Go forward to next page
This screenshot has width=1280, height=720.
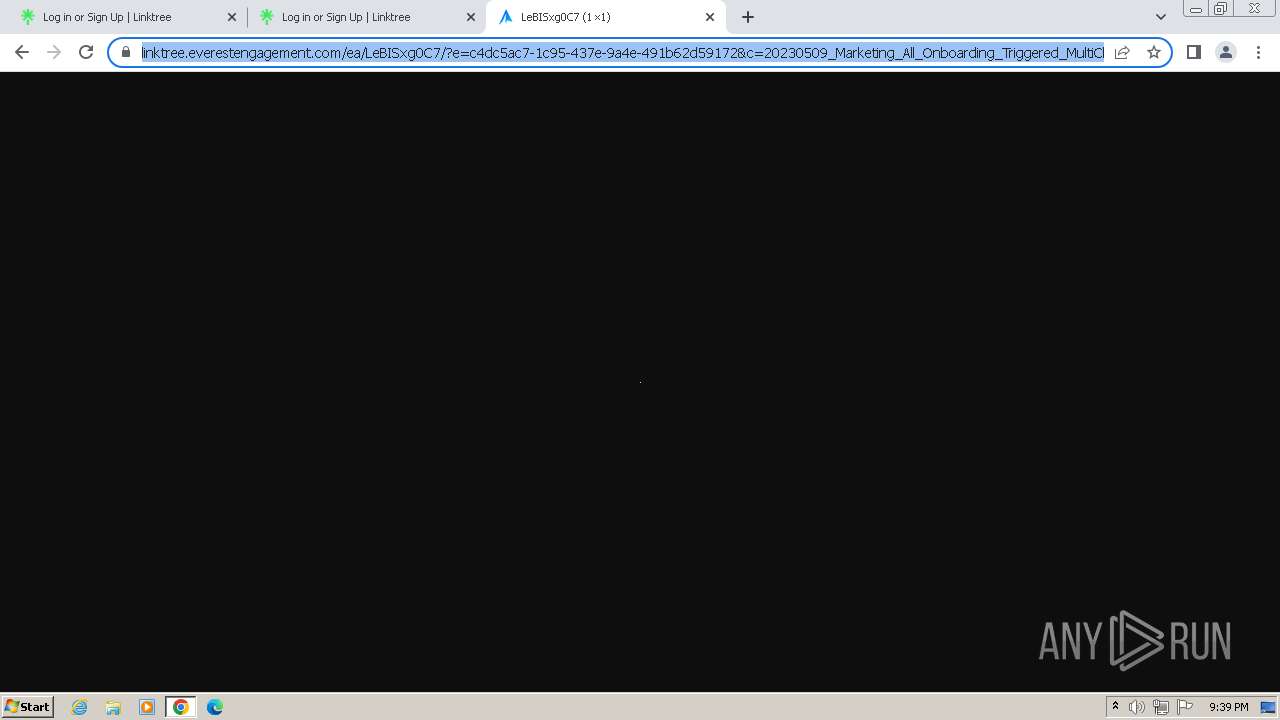tap(54, 52)
